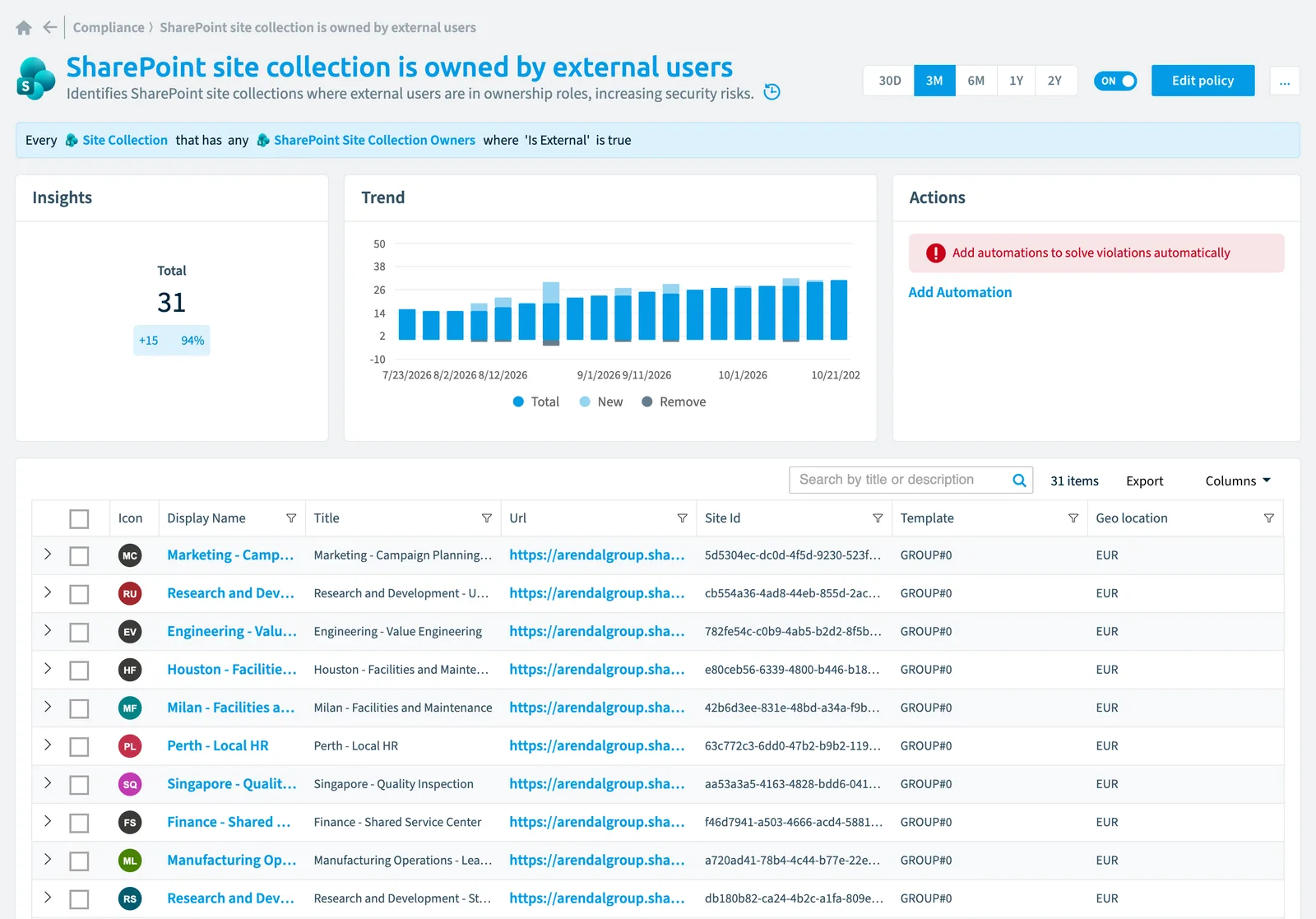The width and height of the screenshot is (1316, 919).
Task: Expand the Research and Dev RU row
Action: (x=48, y=592)
